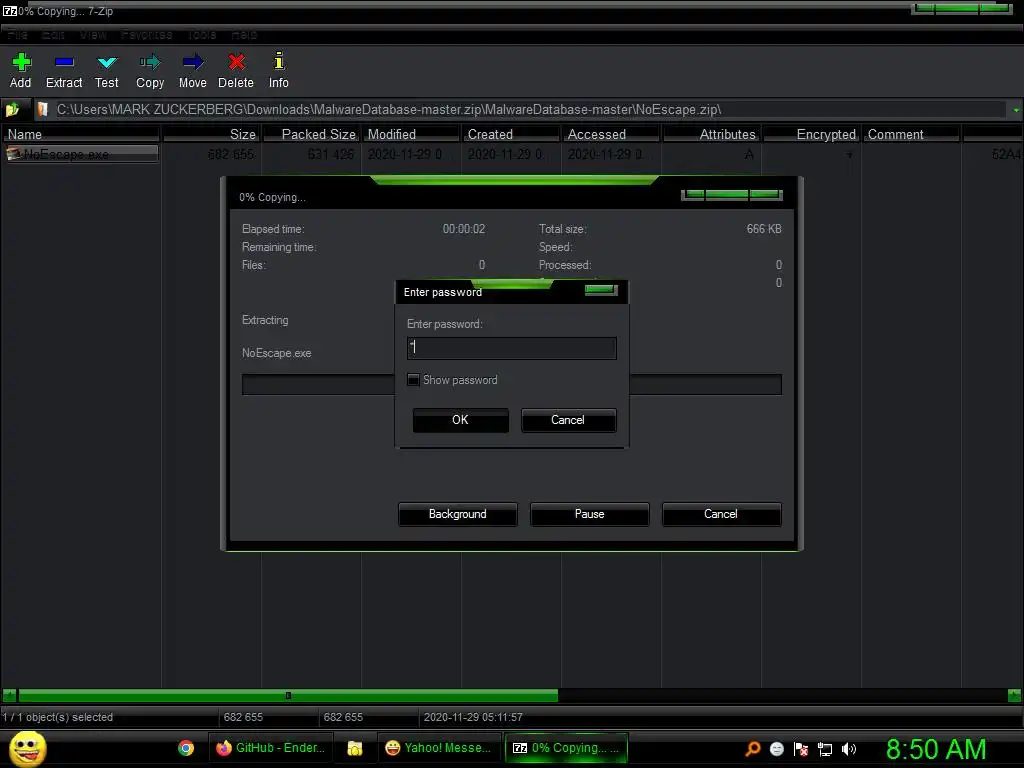
Task: Click the horizontal scrollbar thumb
Action: [288, 696]
